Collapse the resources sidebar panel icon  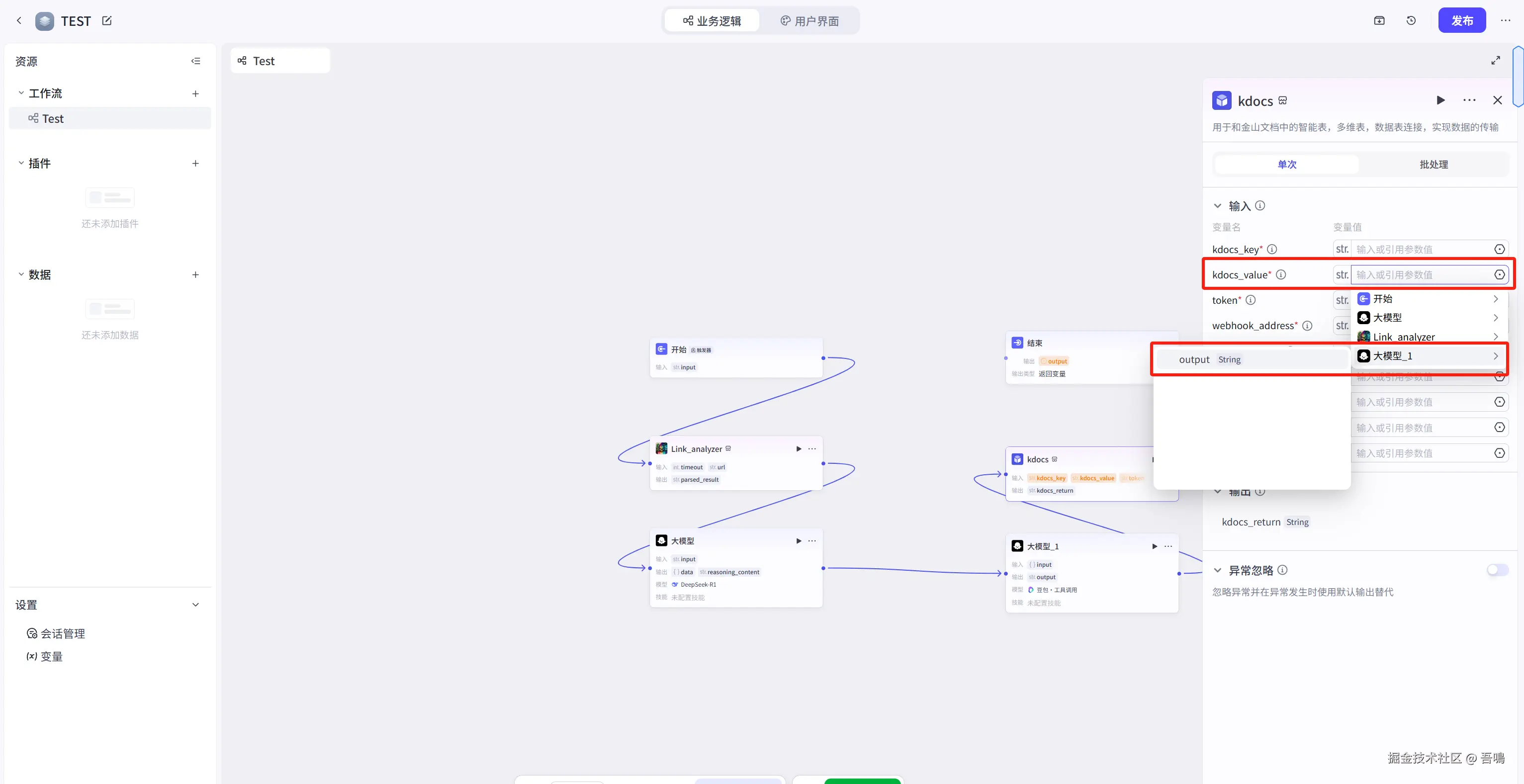point(196,61)
